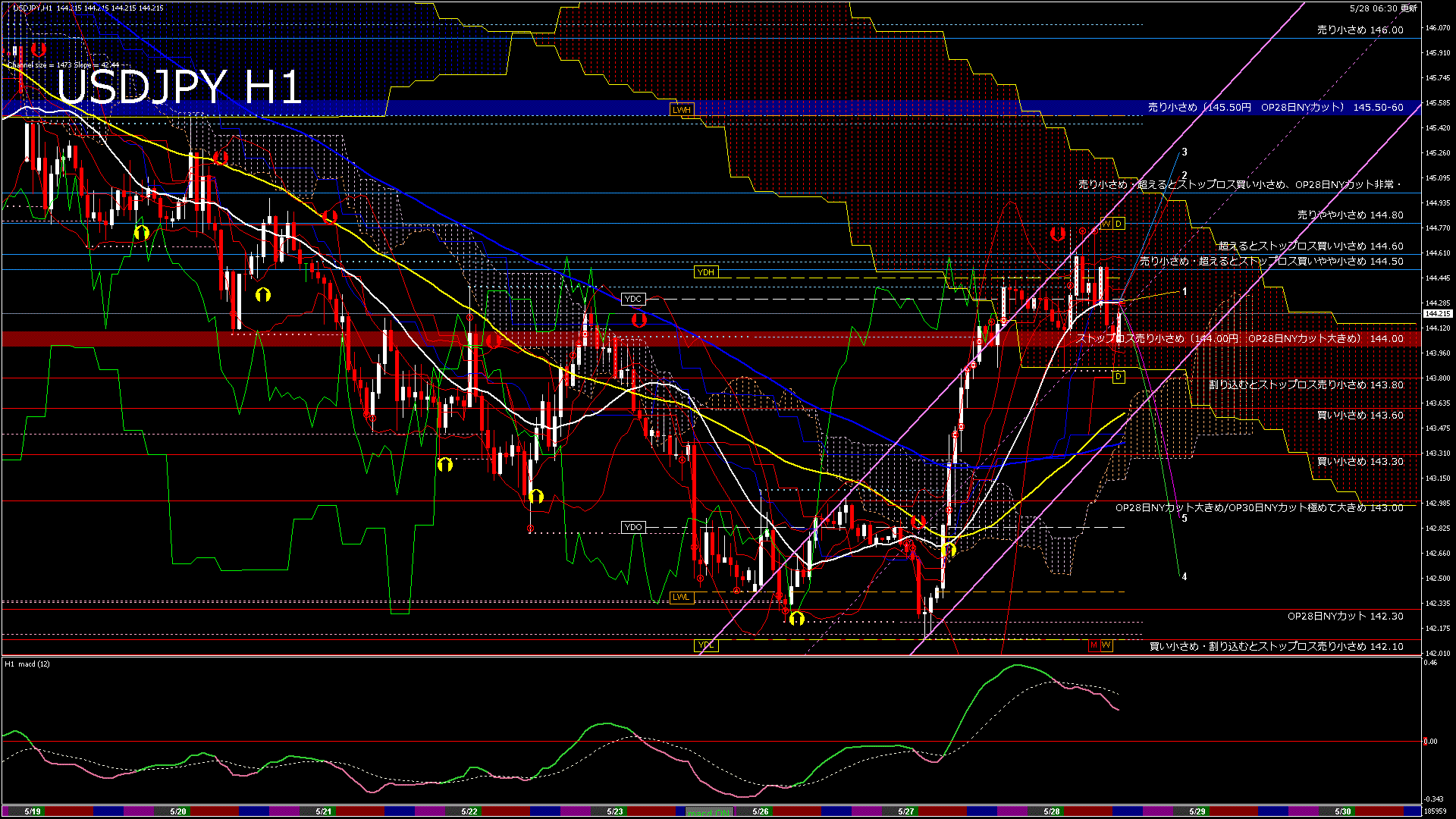Click the 5/29 date marker on timeline

tap(1197, 812)
